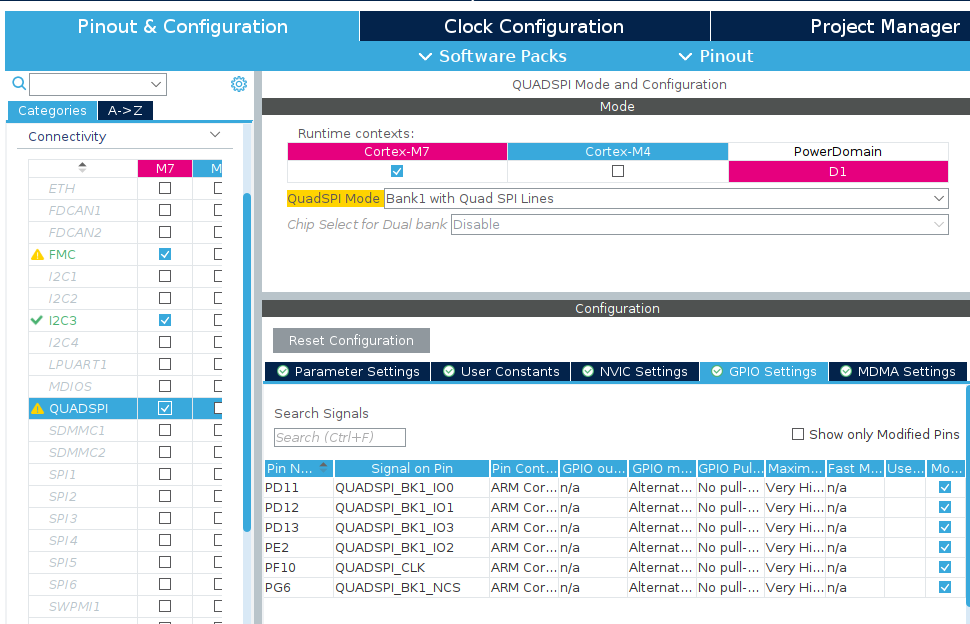Click the left peripheral list vertical scrollbar

pos(247,360)
